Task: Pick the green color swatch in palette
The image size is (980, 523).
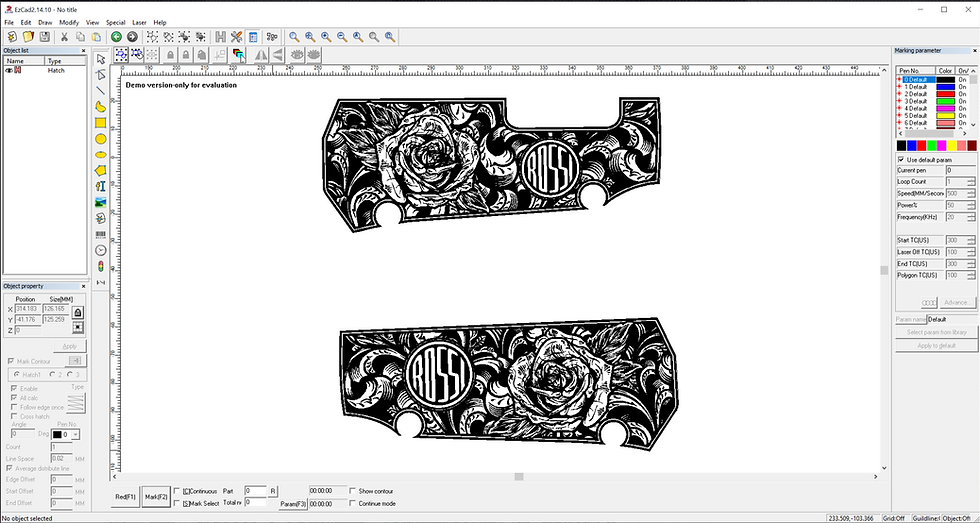Action: click(x=931, y=146)
